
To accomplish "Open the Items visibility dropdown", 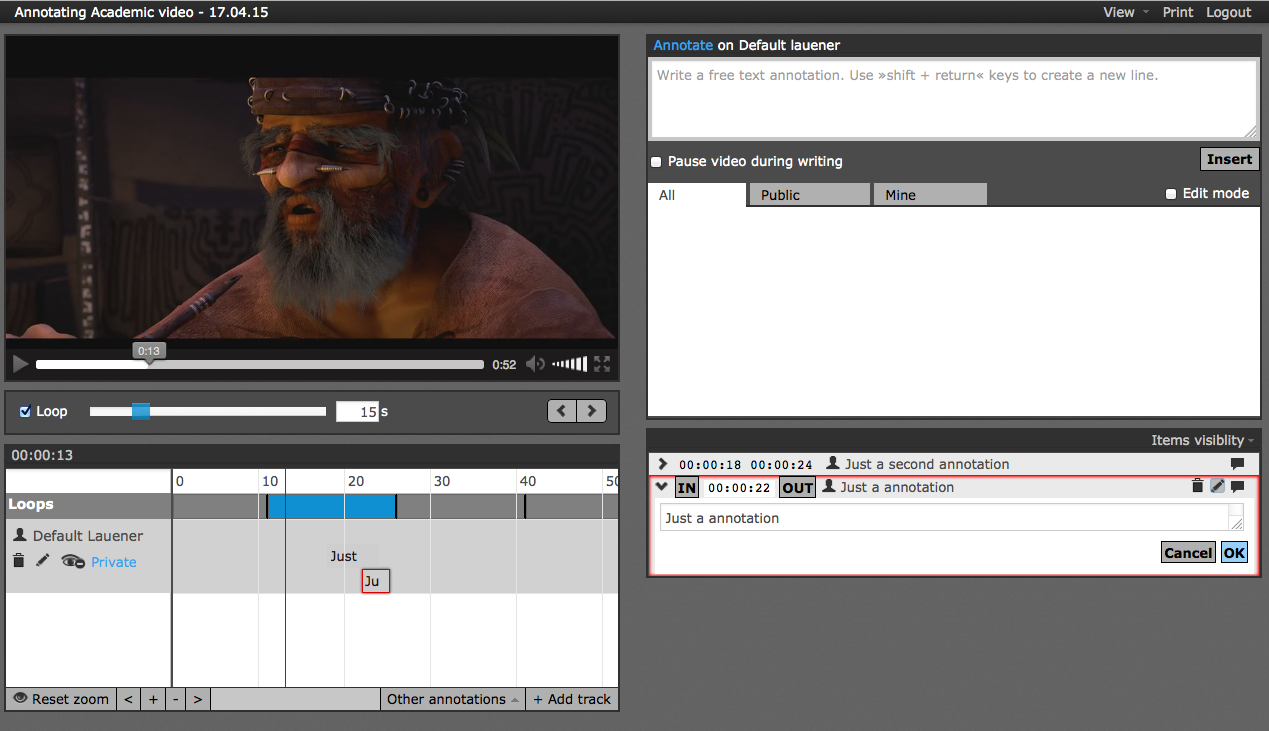I will (x=1202, y=440).
